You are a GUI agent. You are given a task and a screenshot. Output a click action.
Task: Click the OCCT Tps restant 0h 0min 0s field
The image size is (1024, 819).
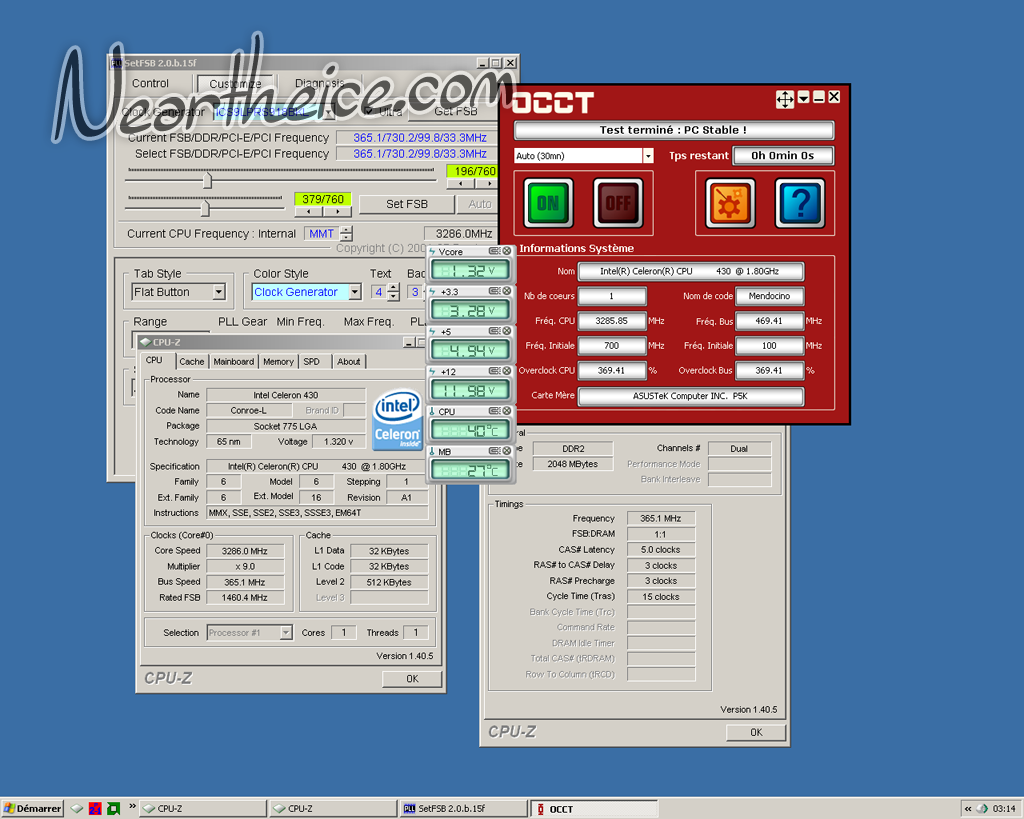pos(782,155)
